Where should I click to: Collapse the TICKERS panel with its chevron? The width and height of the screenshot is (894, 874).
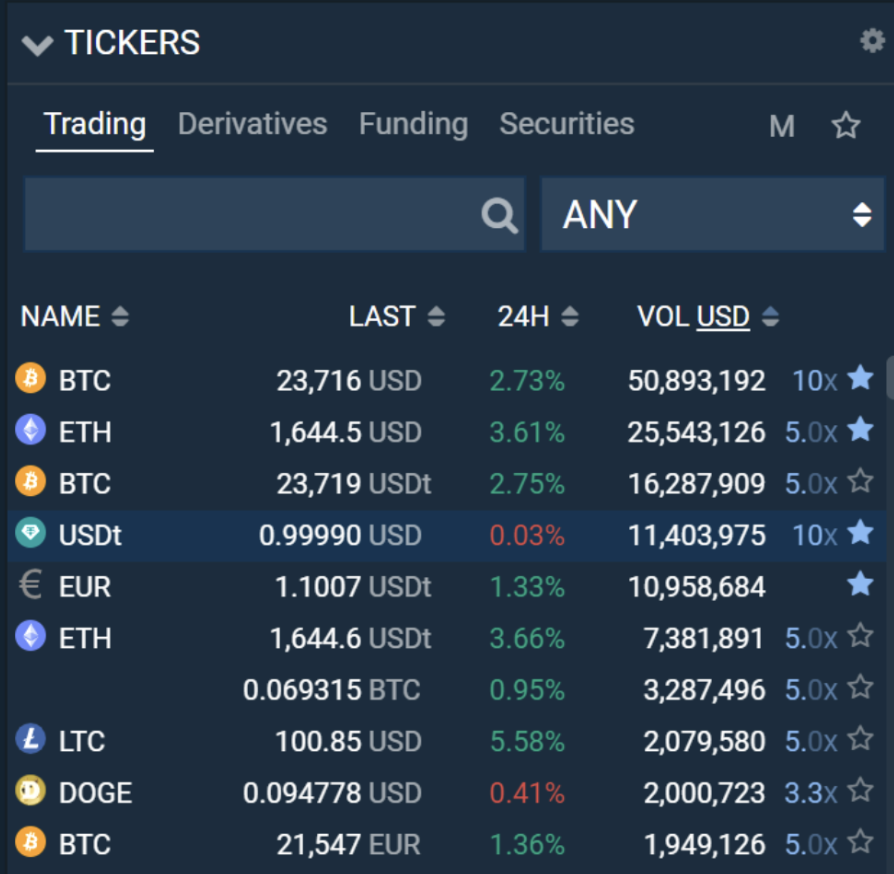[37, 44]
